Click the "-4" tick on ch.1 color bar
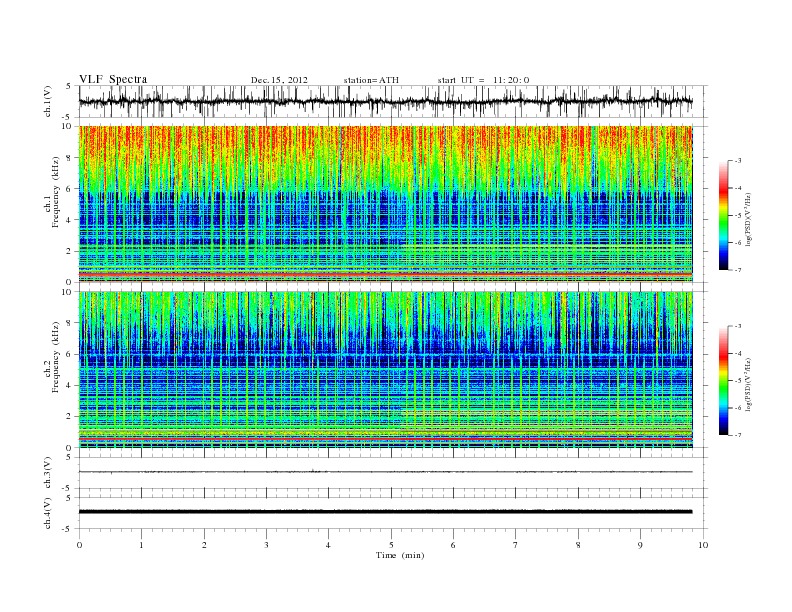The height and width of the screenshot is (612, 792). (738, 188)
